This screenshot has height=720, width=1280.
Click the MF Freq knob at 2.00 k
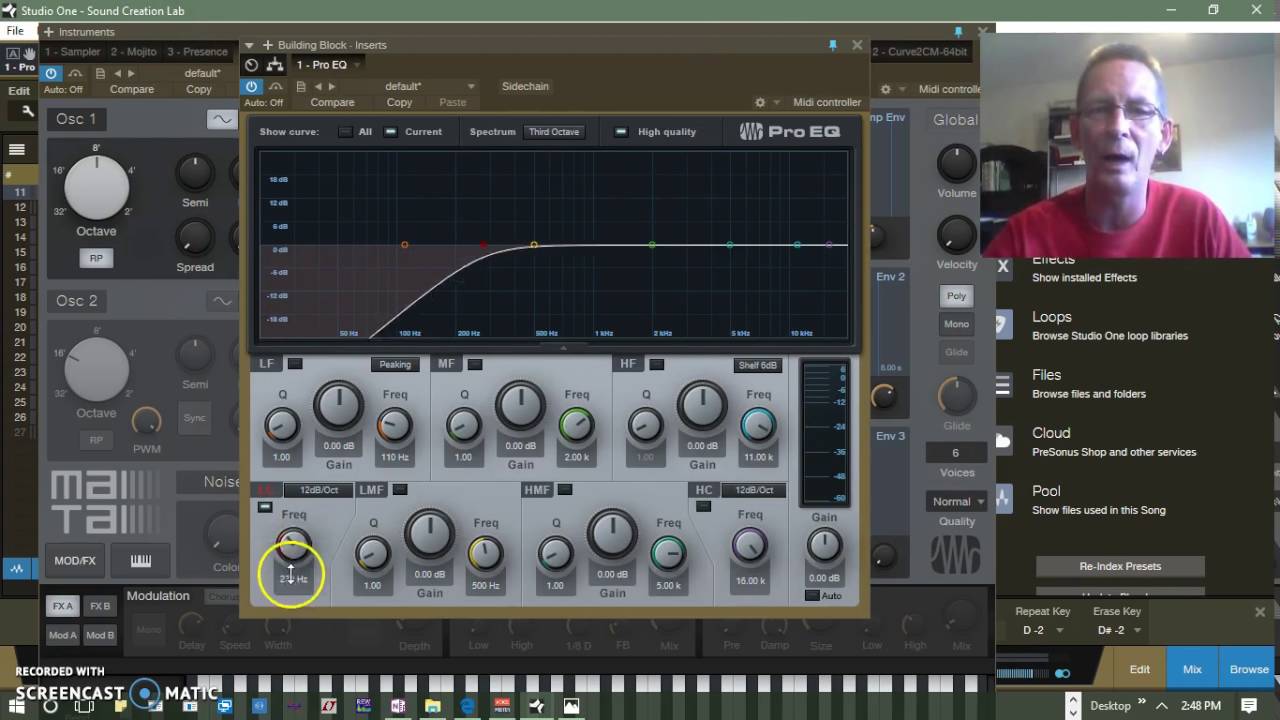click(x=576, y=425)
